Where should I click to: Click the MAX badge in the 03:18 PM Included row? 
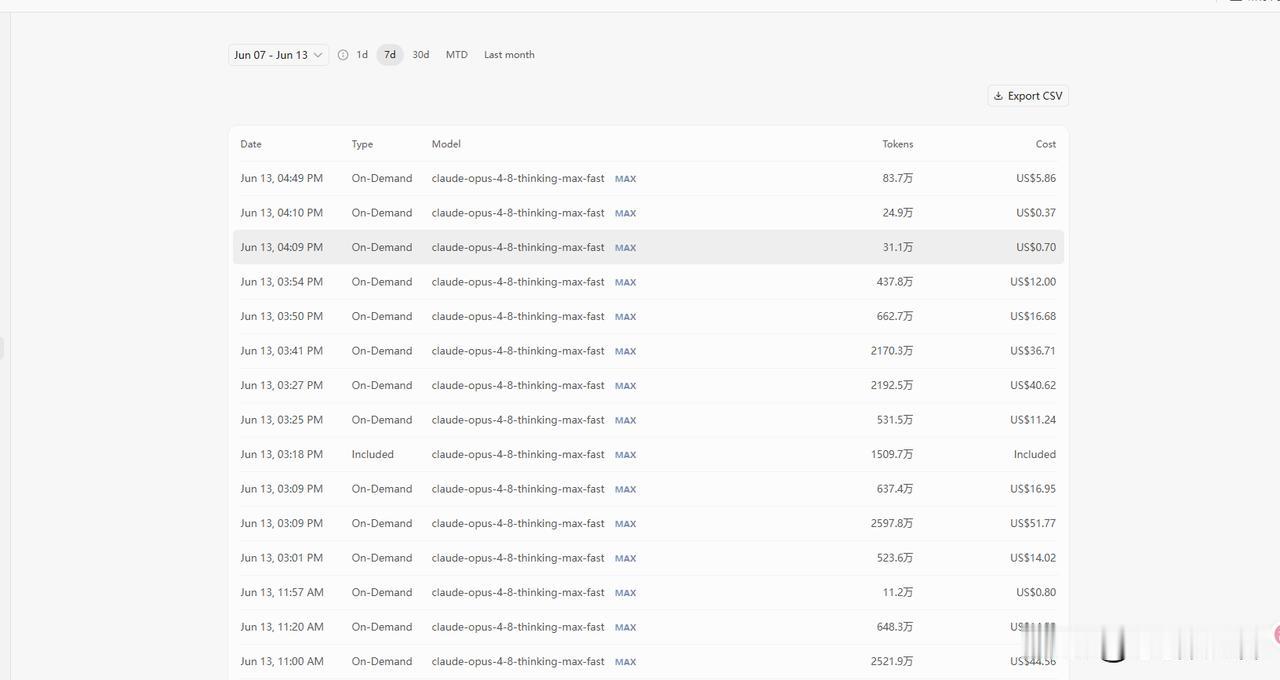pyautogui.click(x=625, y=455)
